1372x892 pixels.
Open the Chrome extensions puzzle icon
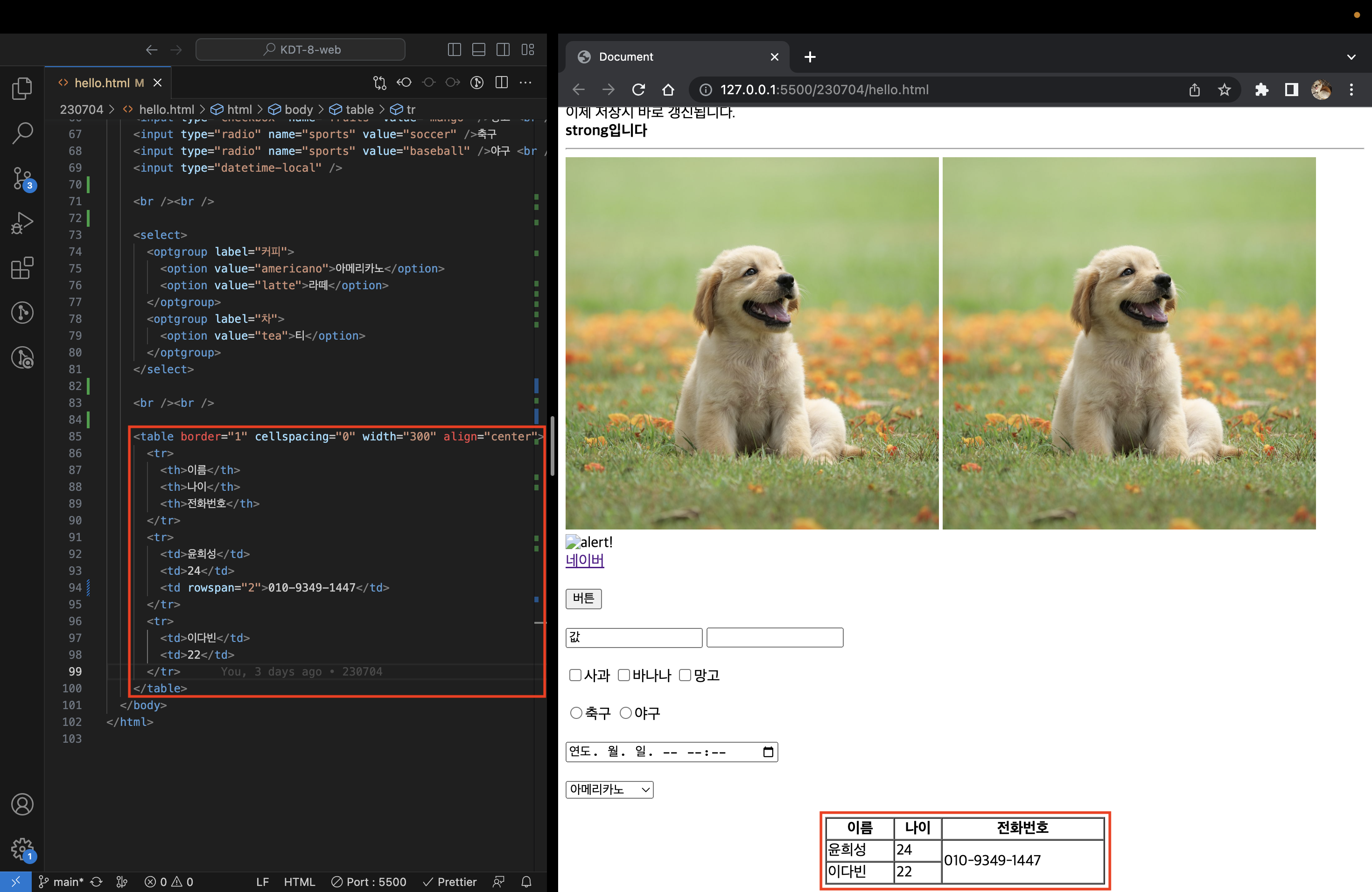(1261, 89)
